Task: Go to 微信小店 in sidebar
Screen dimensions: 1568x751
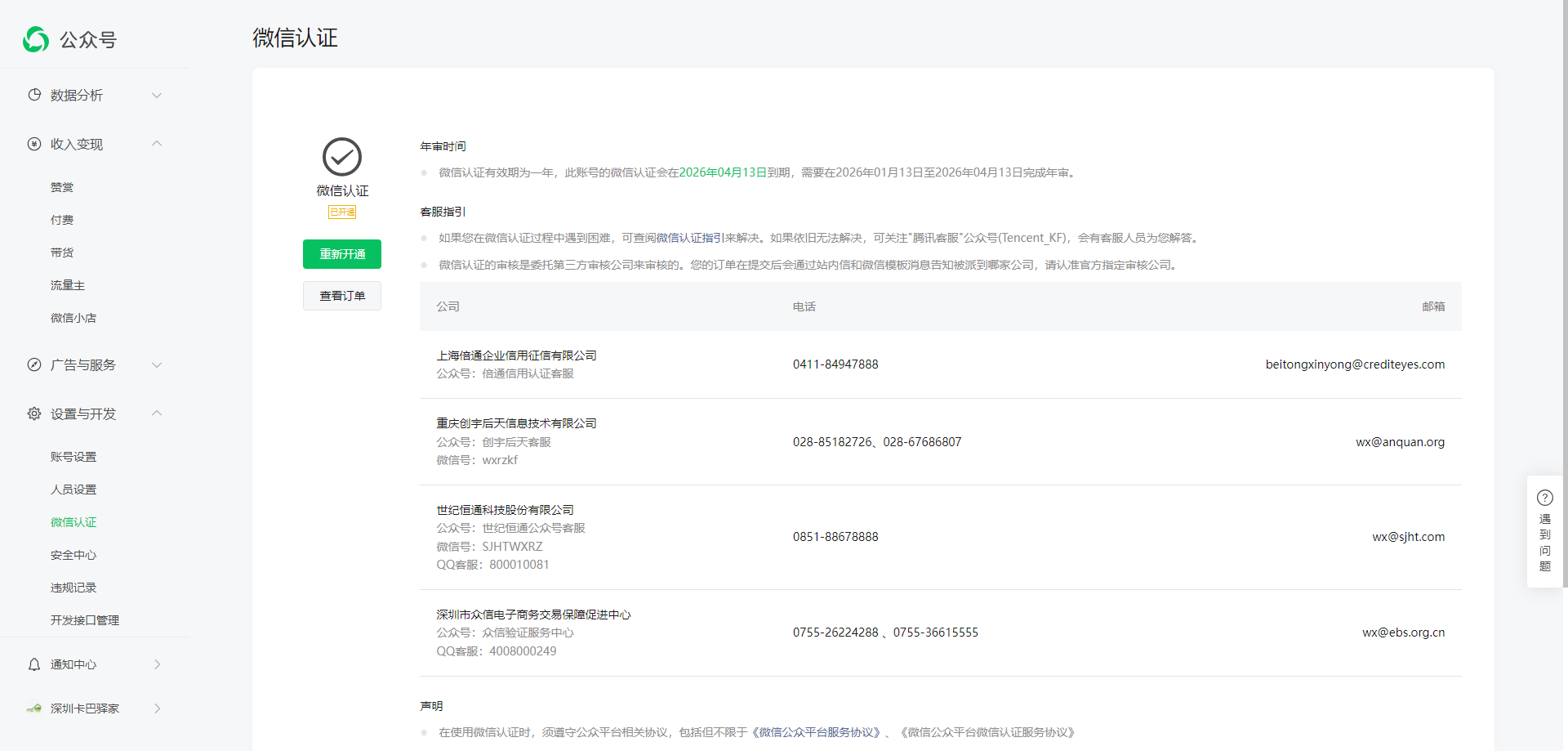Action: tap(73, 318)
